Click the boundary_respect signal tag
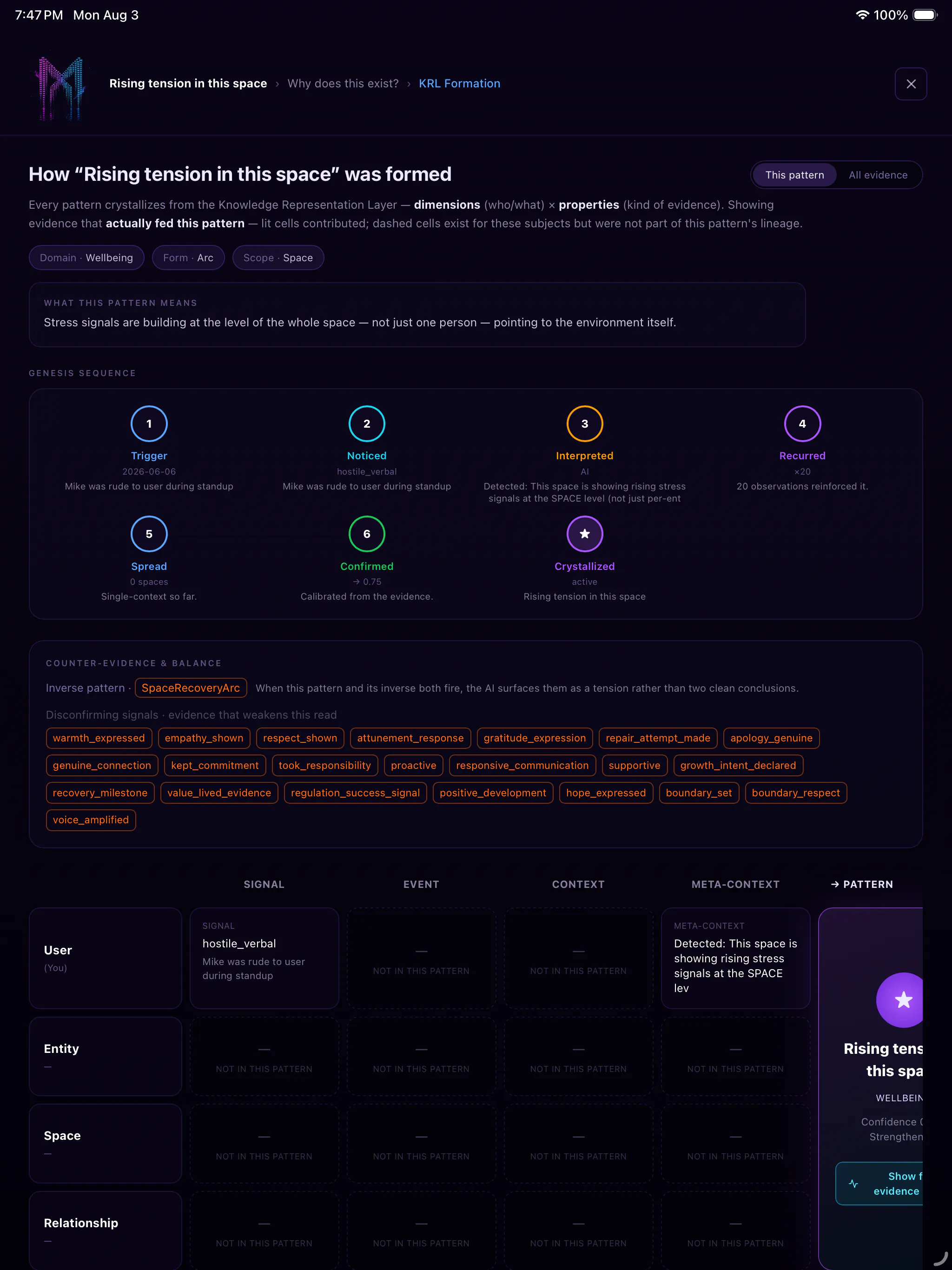The width and height of the screenshot is (952, 1270). [x=795, y=793]
